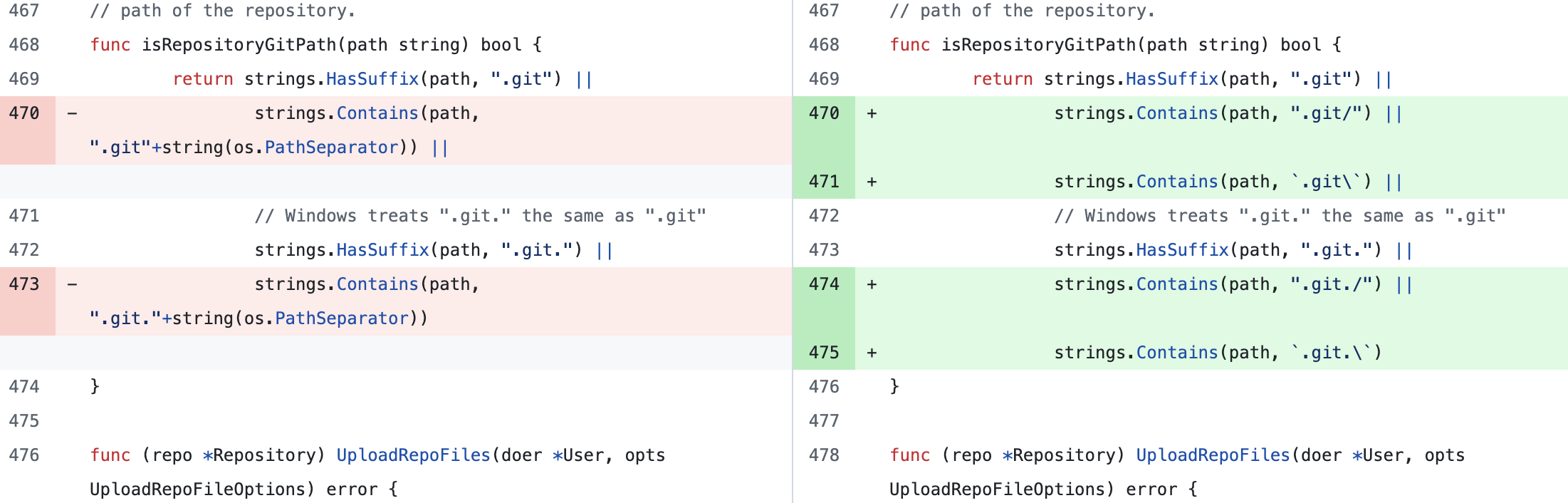
Task: Click added line number 475 on right
Action: (x=824, y=353)
